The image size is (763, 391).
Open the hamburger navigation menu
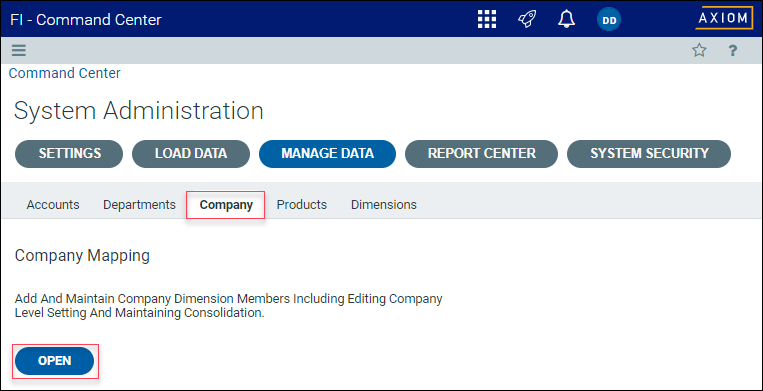pos(19,50)
